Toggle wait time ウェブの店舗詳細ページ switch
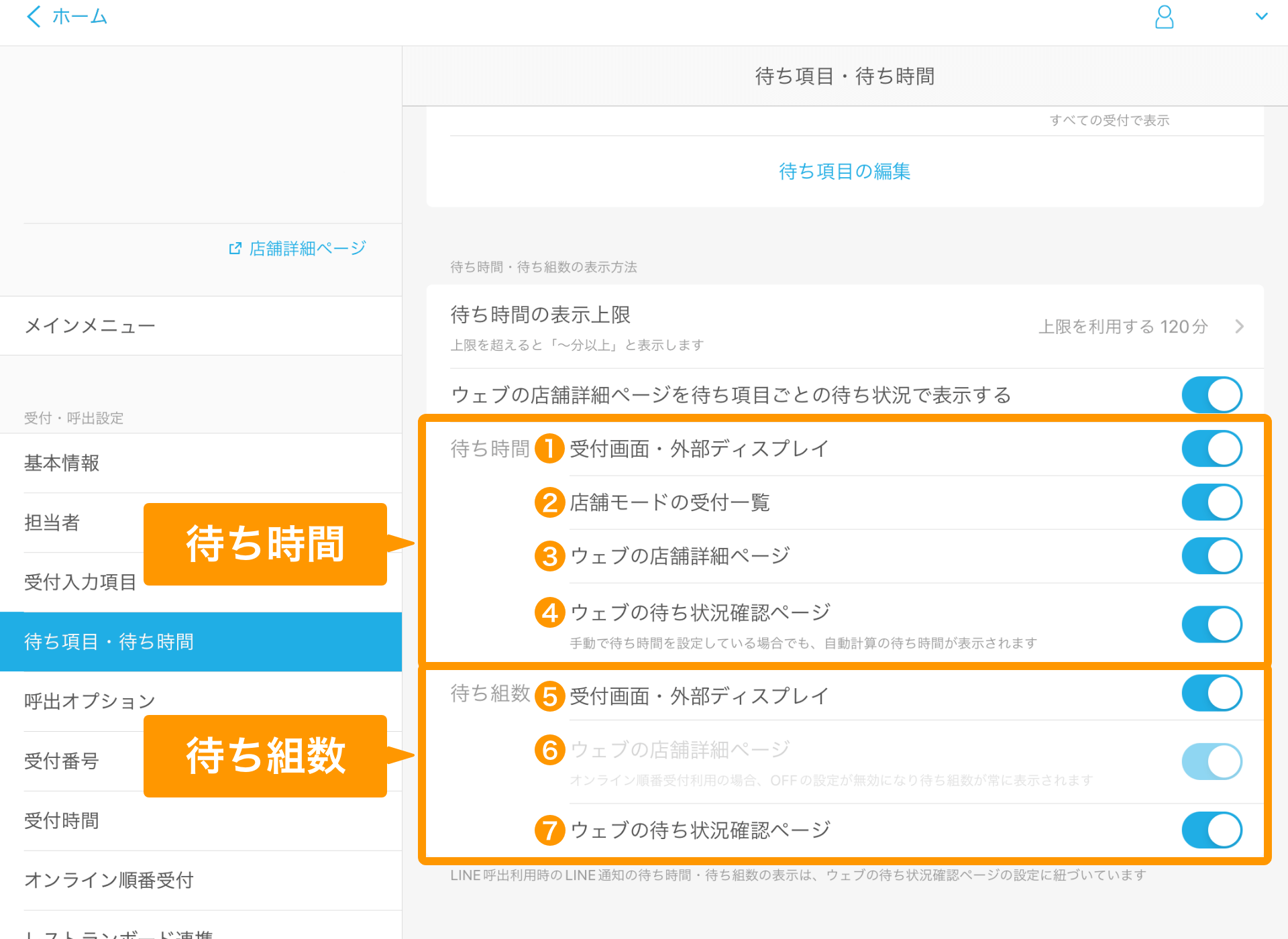Image resolution: width=1288 pixels, height=939 pixels. pyautogui.click(x=1211, y=556)
